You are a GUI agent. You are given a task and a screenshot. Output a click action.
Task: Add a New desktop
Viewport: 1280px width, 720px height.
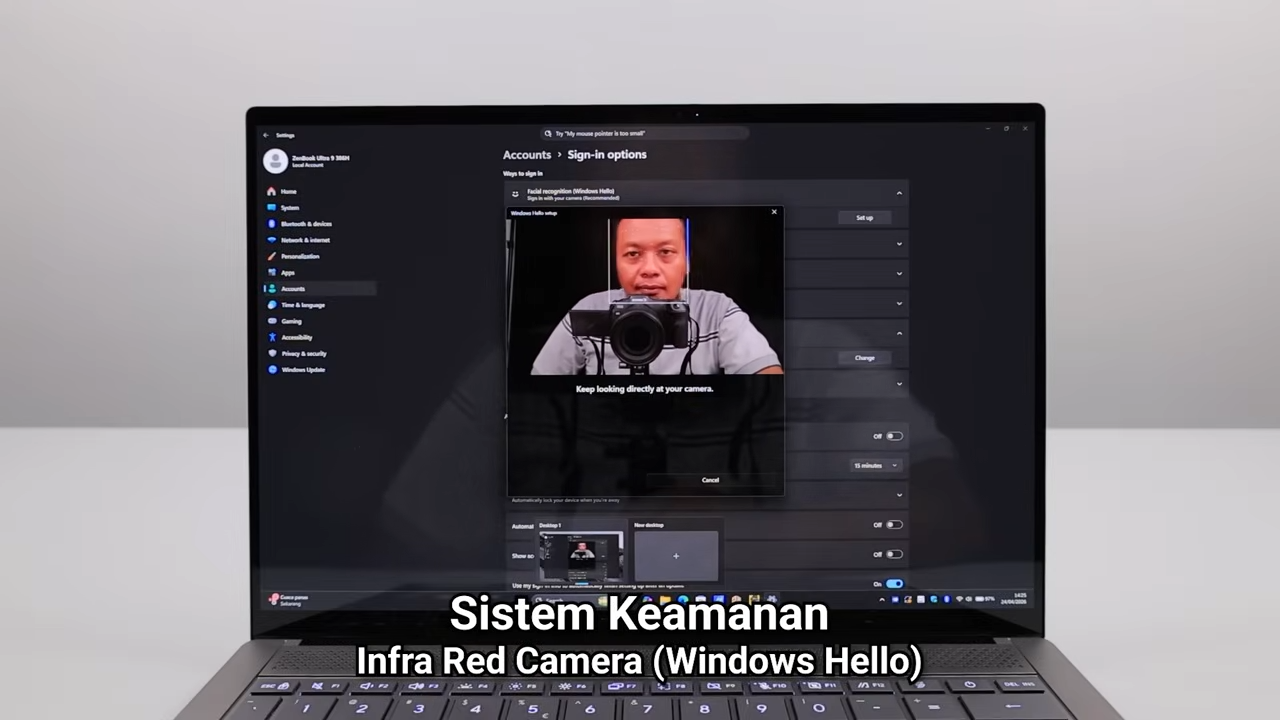tap(676, 556)
